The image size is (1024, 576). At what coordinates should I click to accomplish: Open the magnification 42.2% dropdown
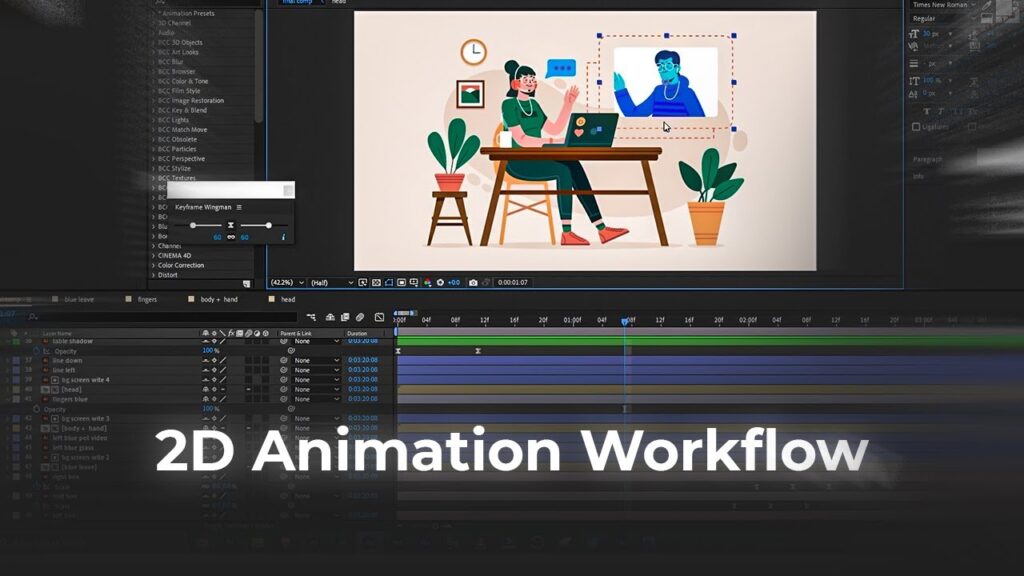point(286,283)
